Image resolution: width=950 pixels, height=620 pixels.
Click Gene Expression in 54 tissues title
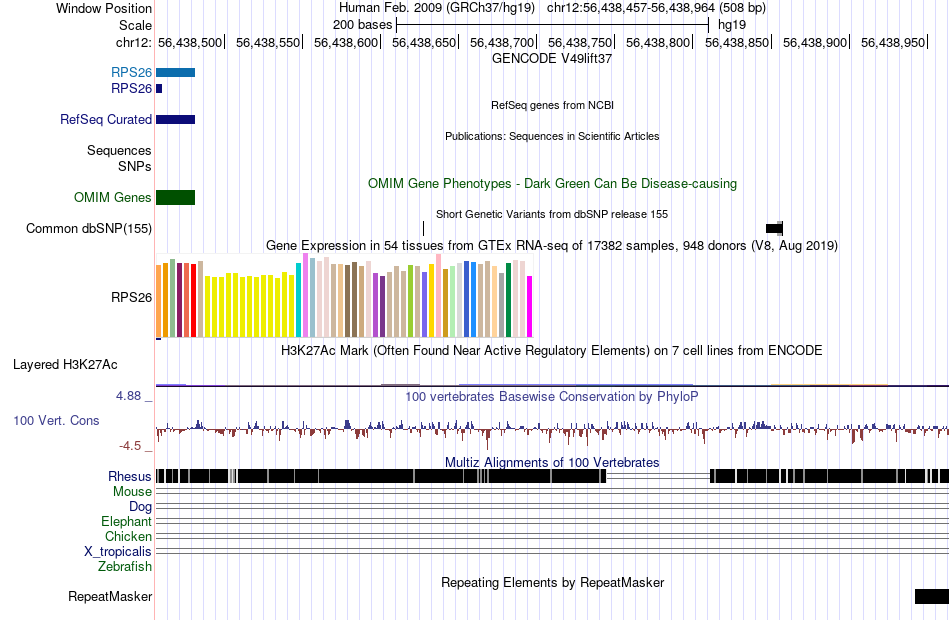click(x=552, y=245)
